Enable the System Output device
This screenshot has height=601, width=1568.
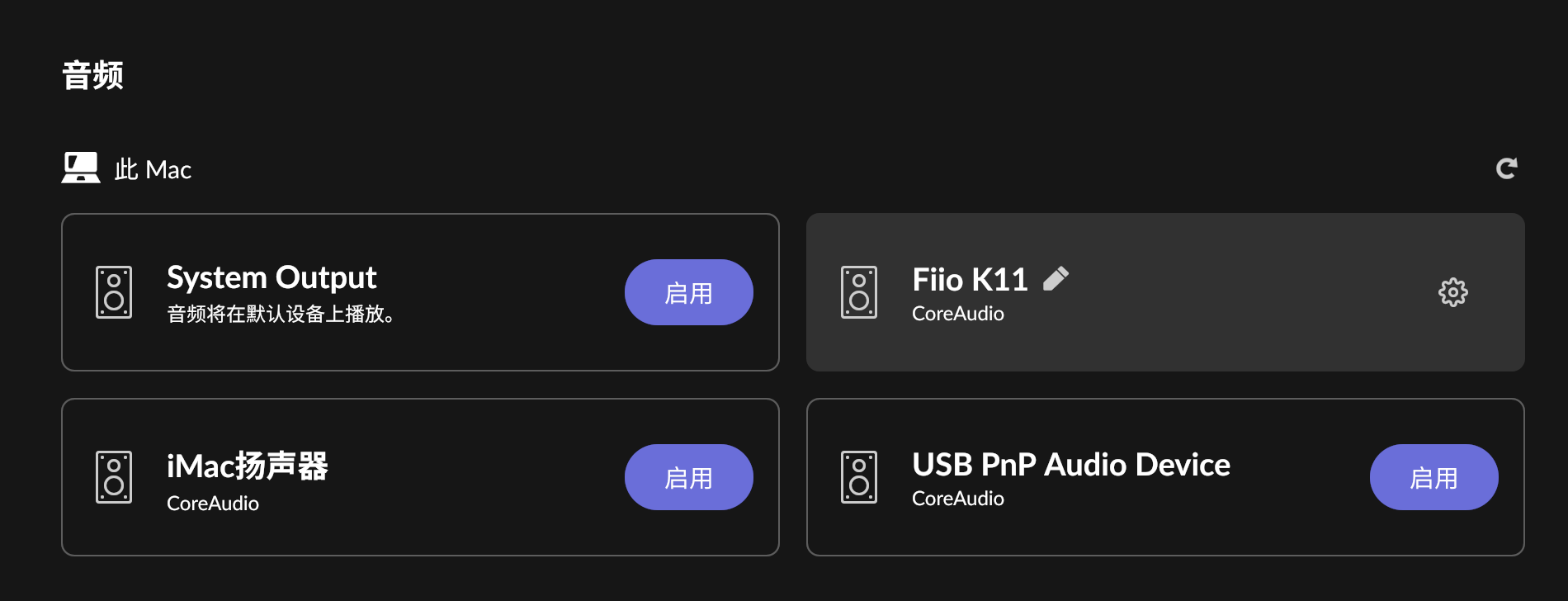click(x=688, y=292)
